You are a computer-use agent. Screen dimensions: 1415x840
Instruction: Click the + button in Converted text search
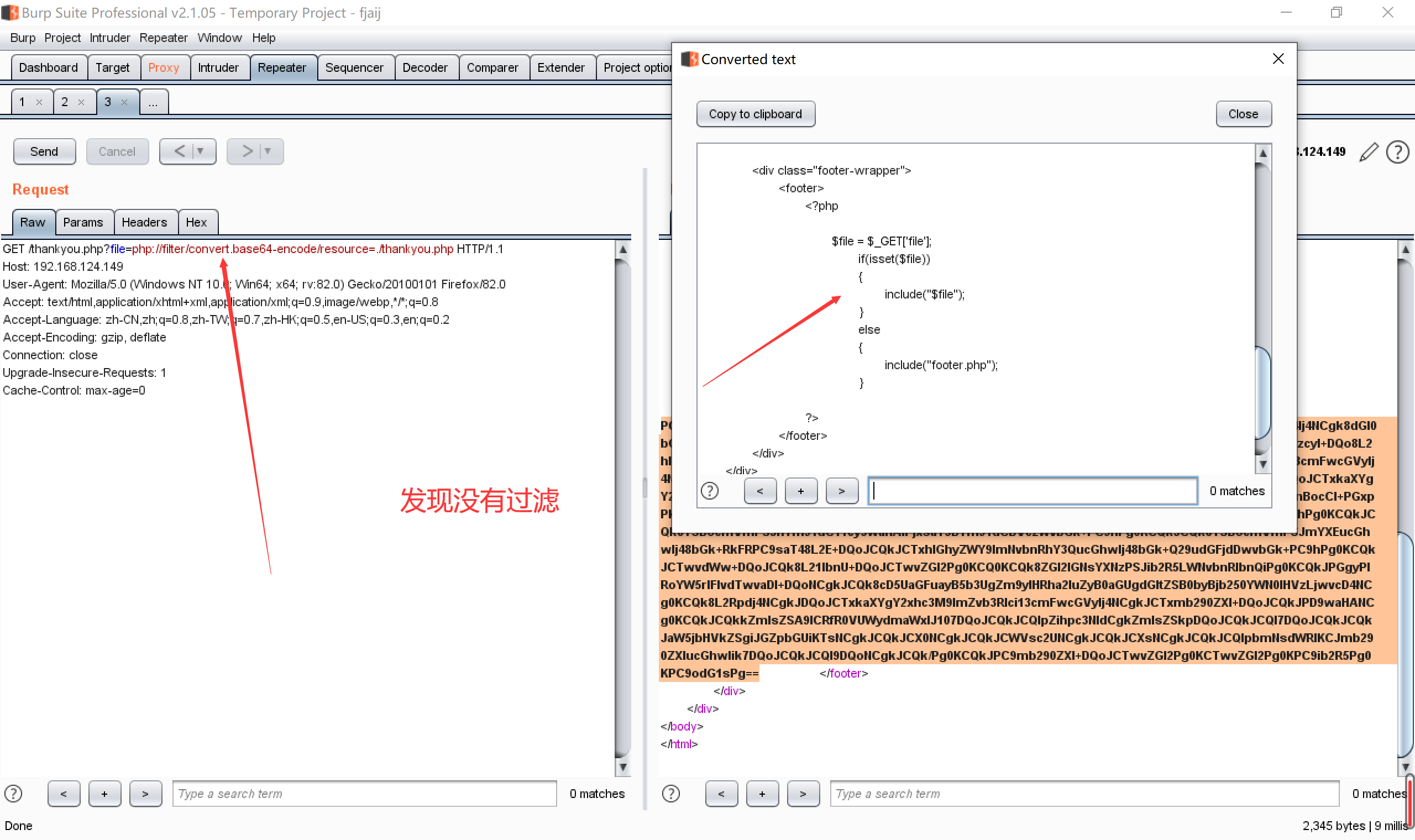pos(801,491)
